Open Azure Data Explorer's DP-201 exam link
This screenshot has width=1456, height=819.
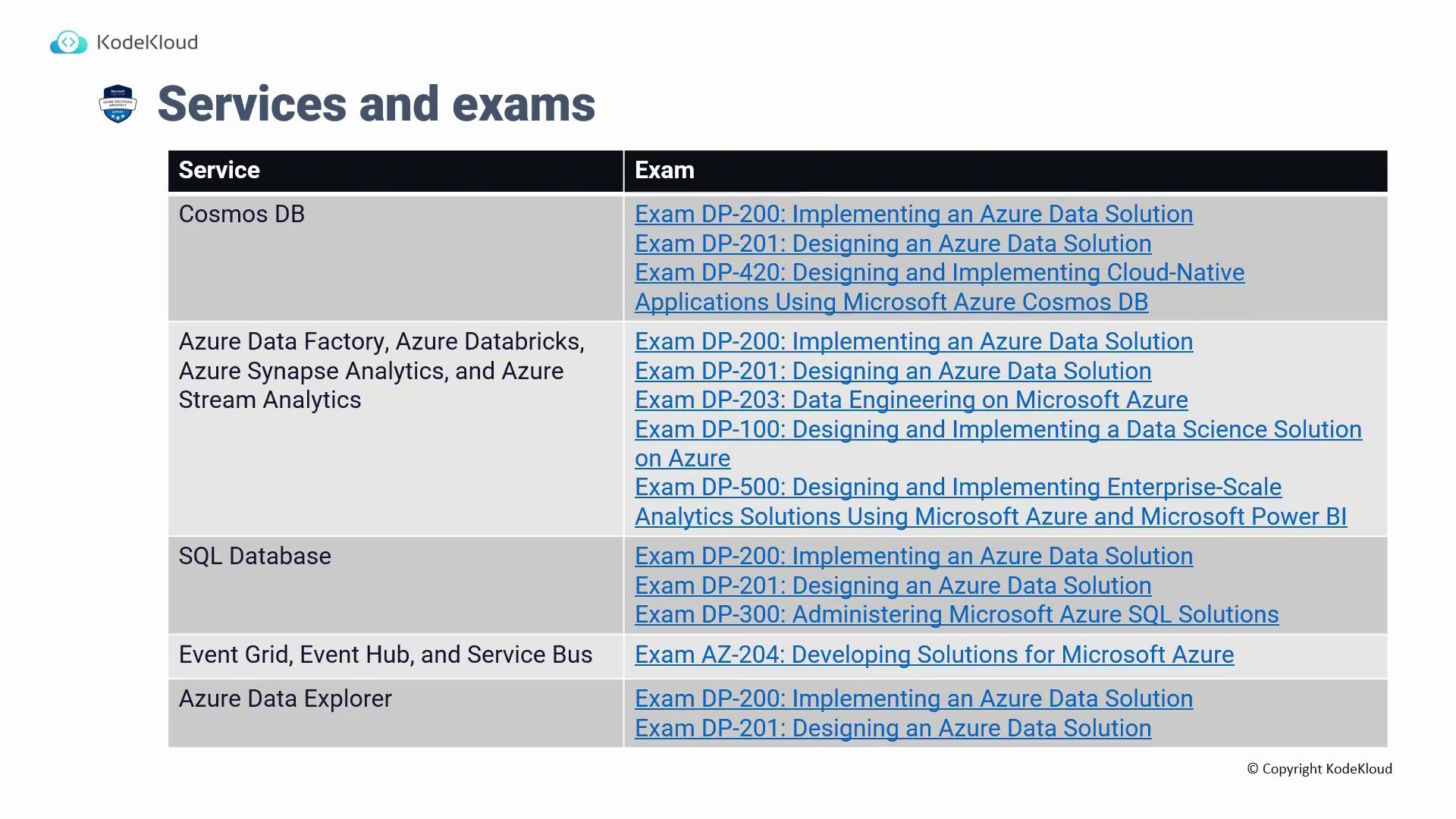click(893, 729)
